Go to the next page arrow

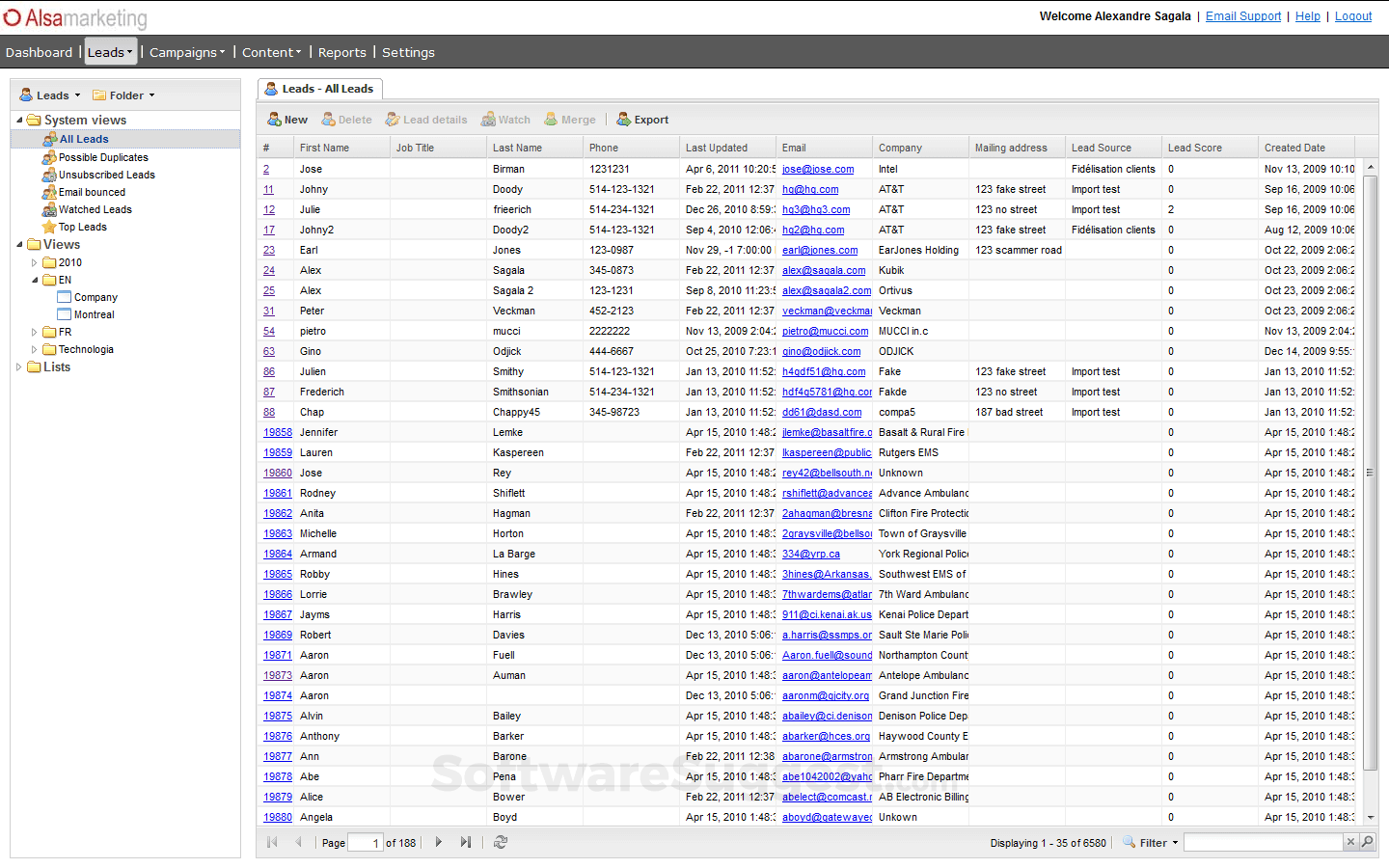point(439,842)
